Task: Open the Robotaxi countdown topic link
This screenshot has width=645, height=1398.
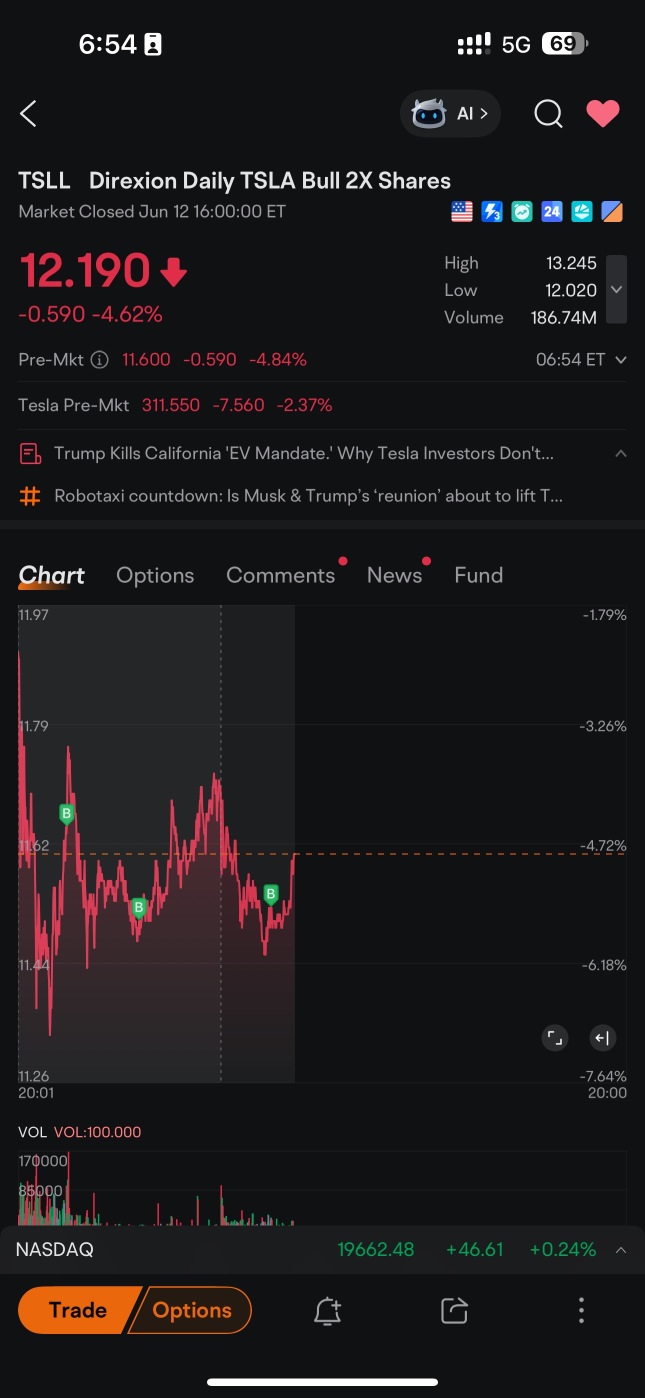Action: (308, 496)
